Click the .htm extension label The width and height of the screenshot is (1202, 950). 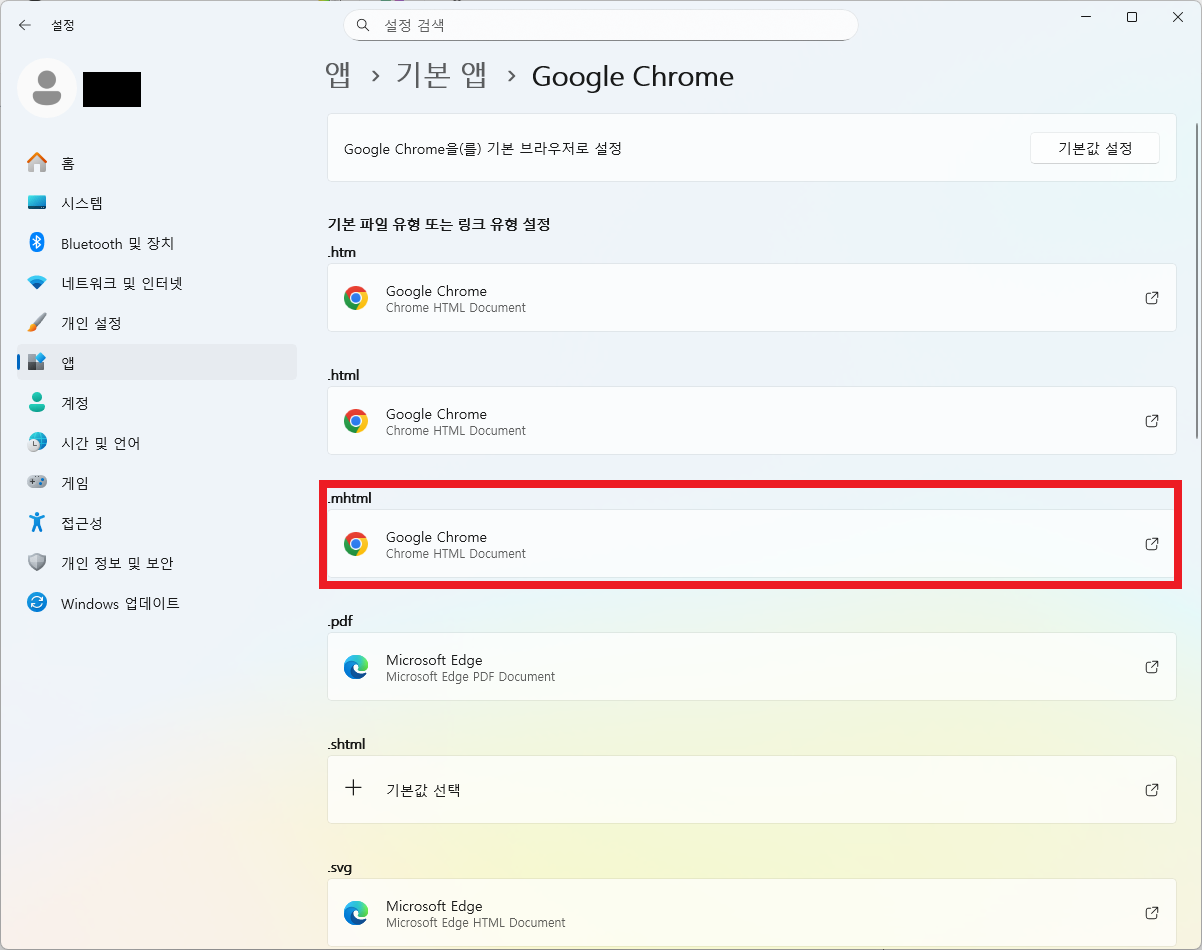coord(342,252)
